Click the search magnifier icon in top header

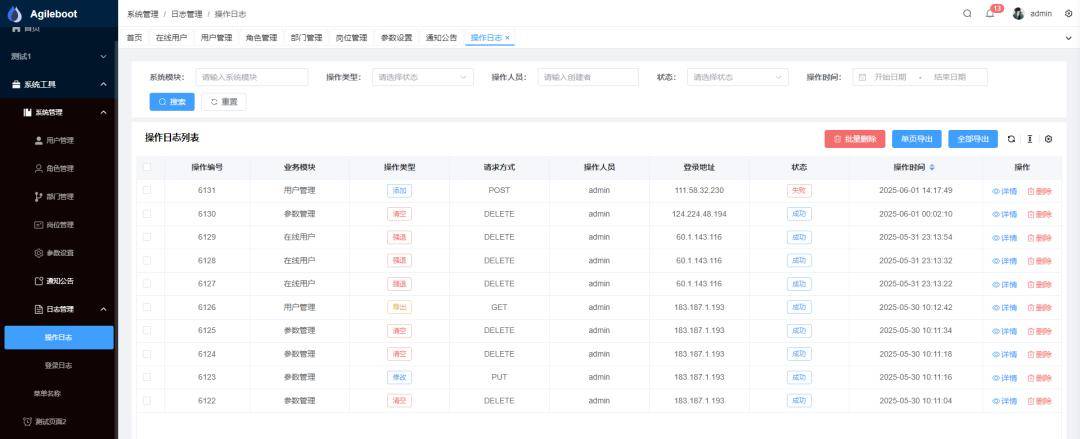(967, 14)
